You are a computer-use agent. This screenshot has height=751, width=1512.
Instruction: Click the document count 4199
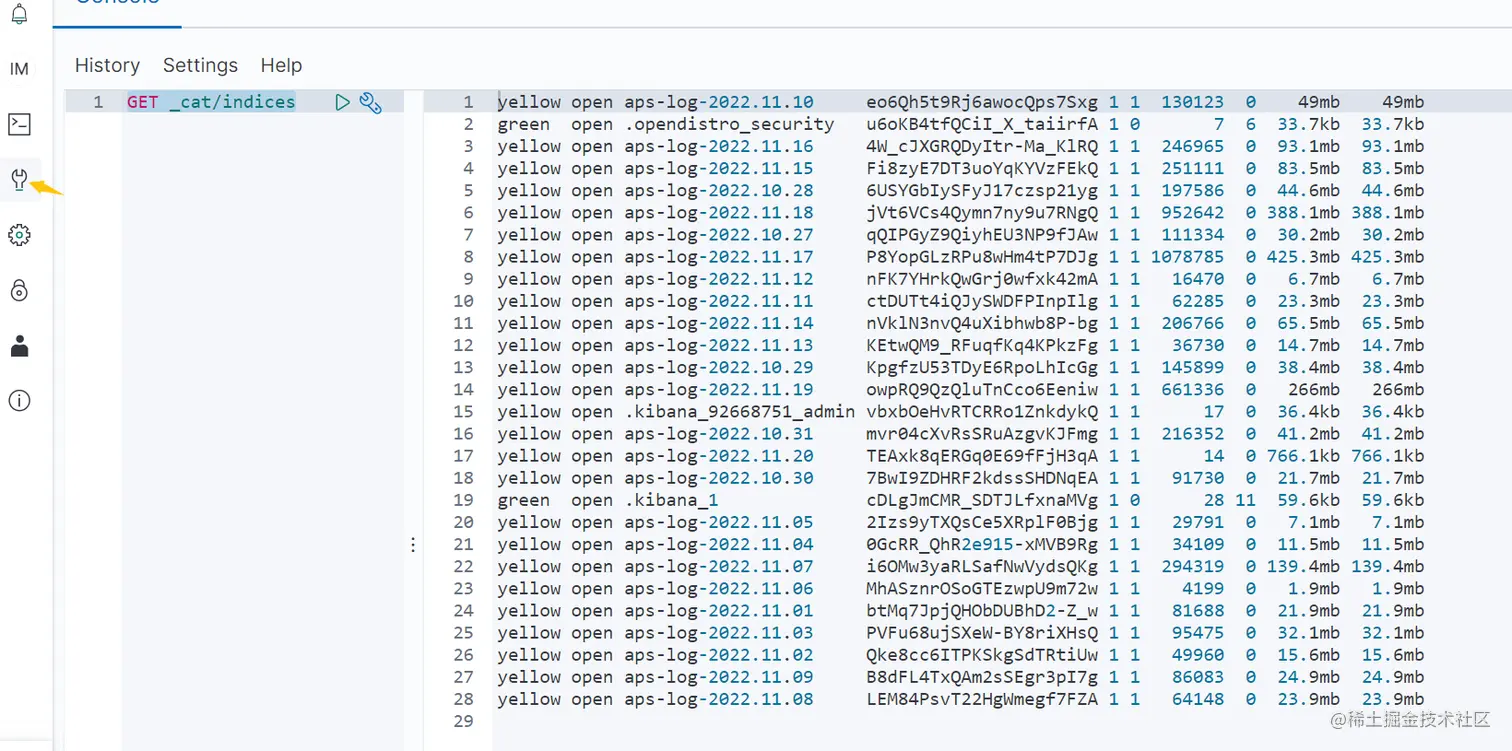pyautogui.click(x=1203, y=588)
